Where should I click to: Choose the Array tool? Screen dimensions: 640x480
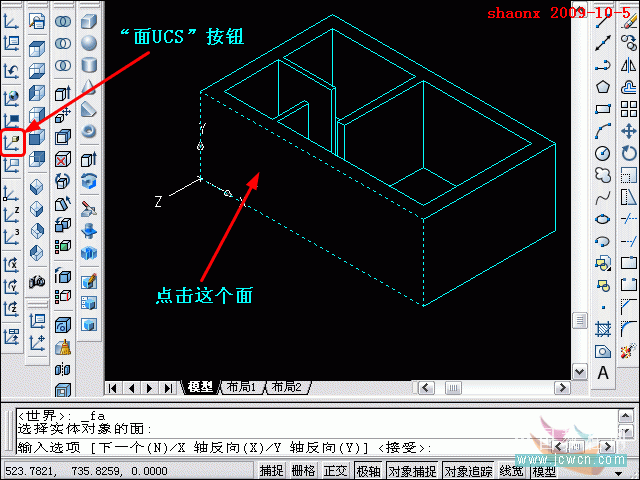point(629,109)
